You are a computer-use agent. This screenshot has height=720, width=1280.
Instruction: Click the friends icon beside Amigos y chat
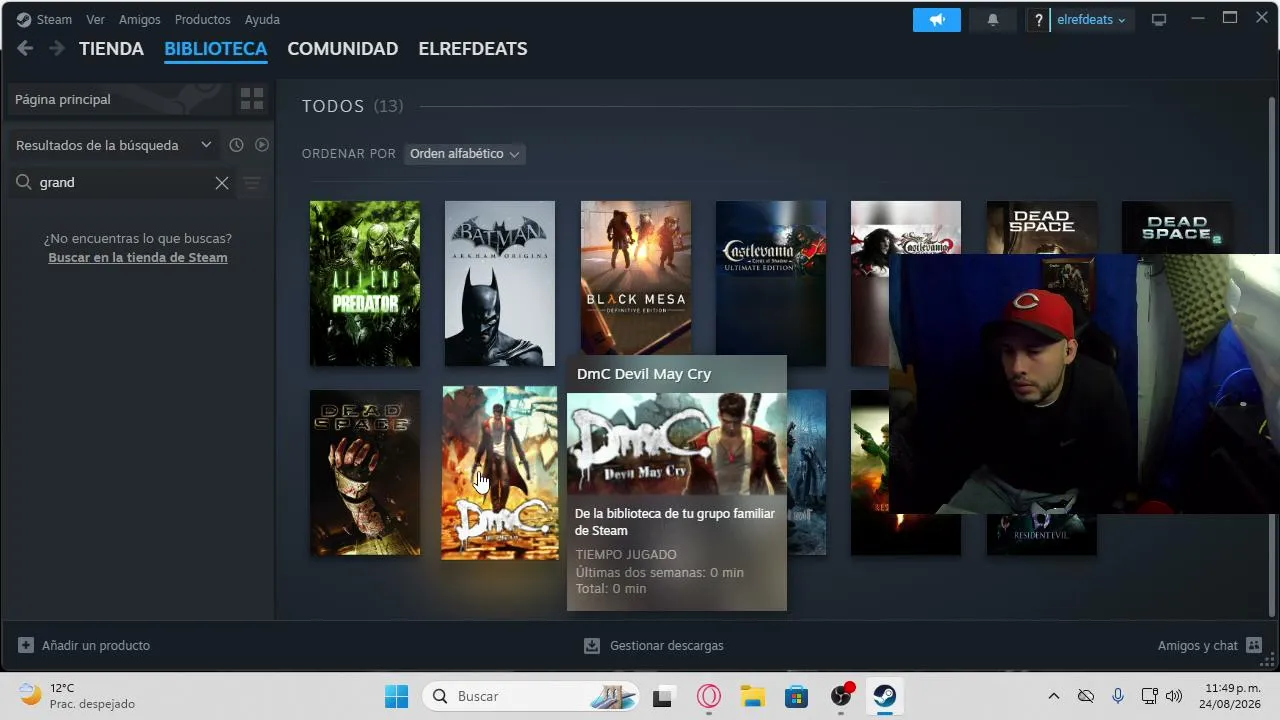1254,646
